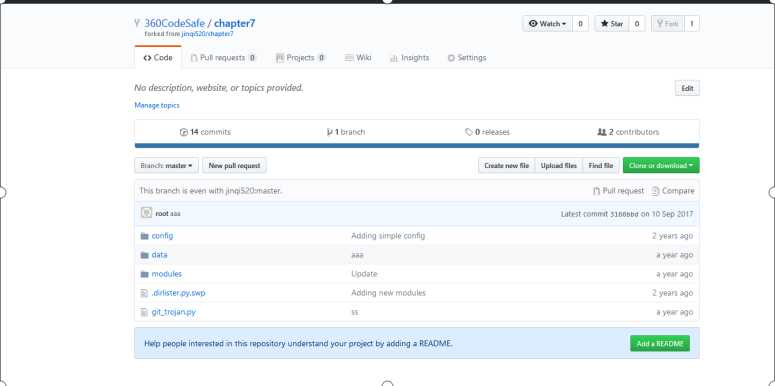The image size is (775, 386).
Task: Click the contributors people icon
Action: coord(602,132)
